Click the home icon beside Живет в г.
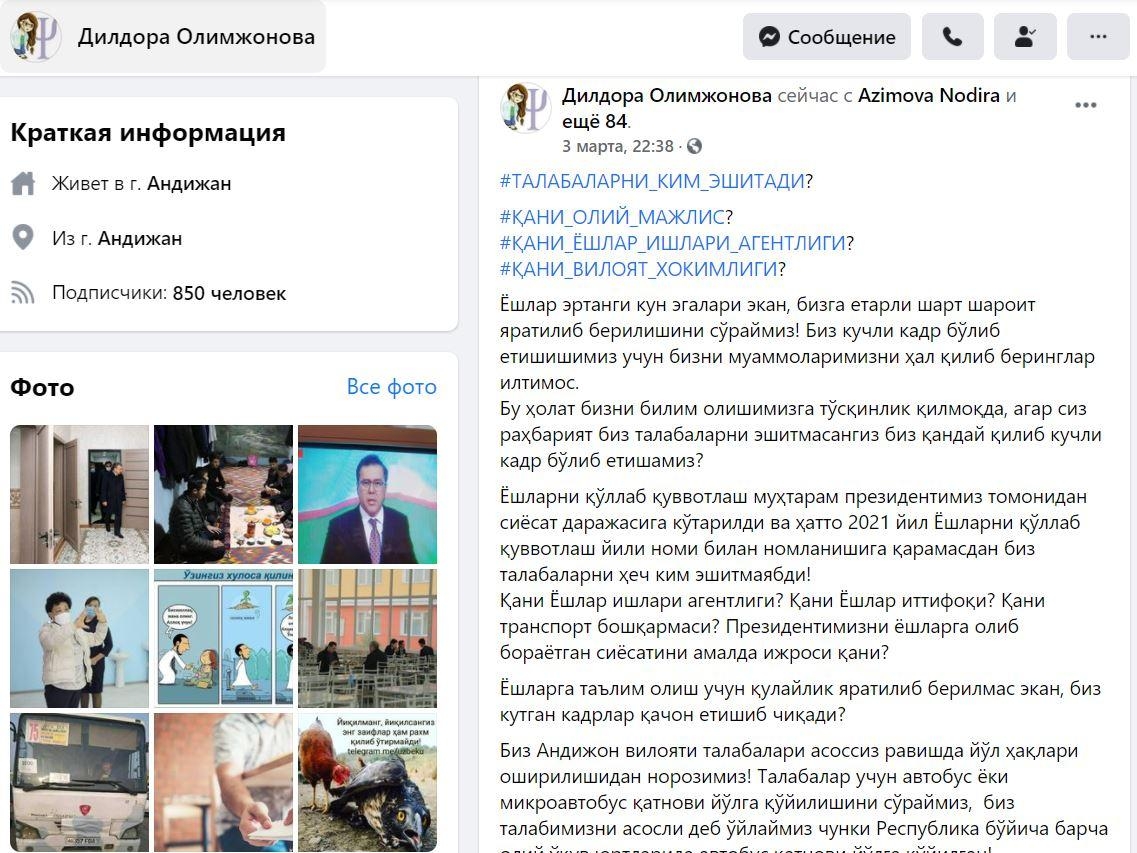The height and width of the screenshot is (853, 1137). tap(23, 184)
